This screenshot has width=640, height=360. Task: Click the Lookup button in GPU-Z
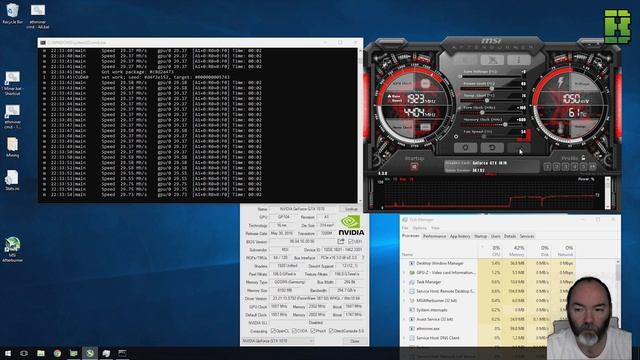click(351, 209)
